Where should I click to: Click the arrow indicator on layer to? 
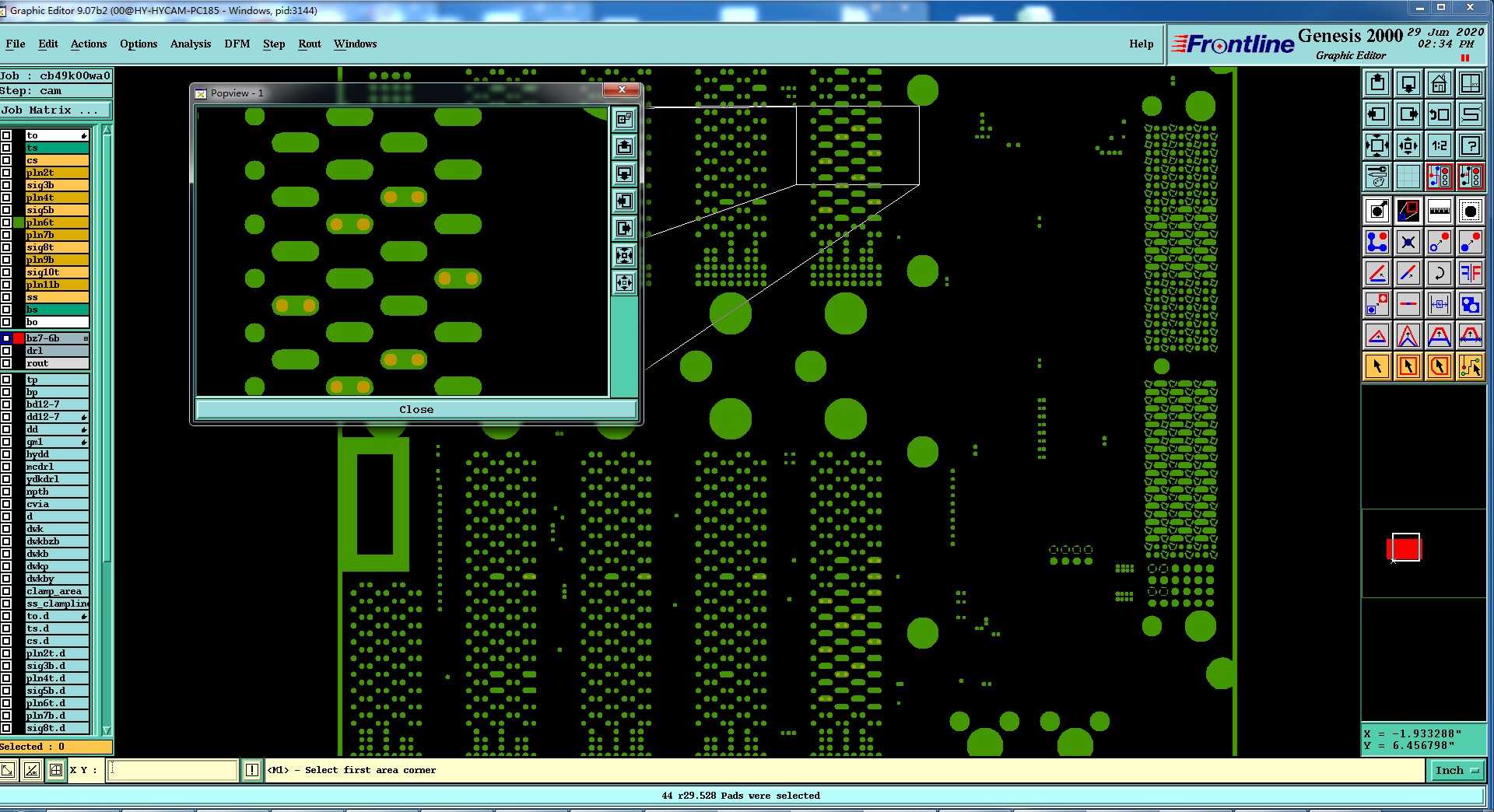(84, 135)
